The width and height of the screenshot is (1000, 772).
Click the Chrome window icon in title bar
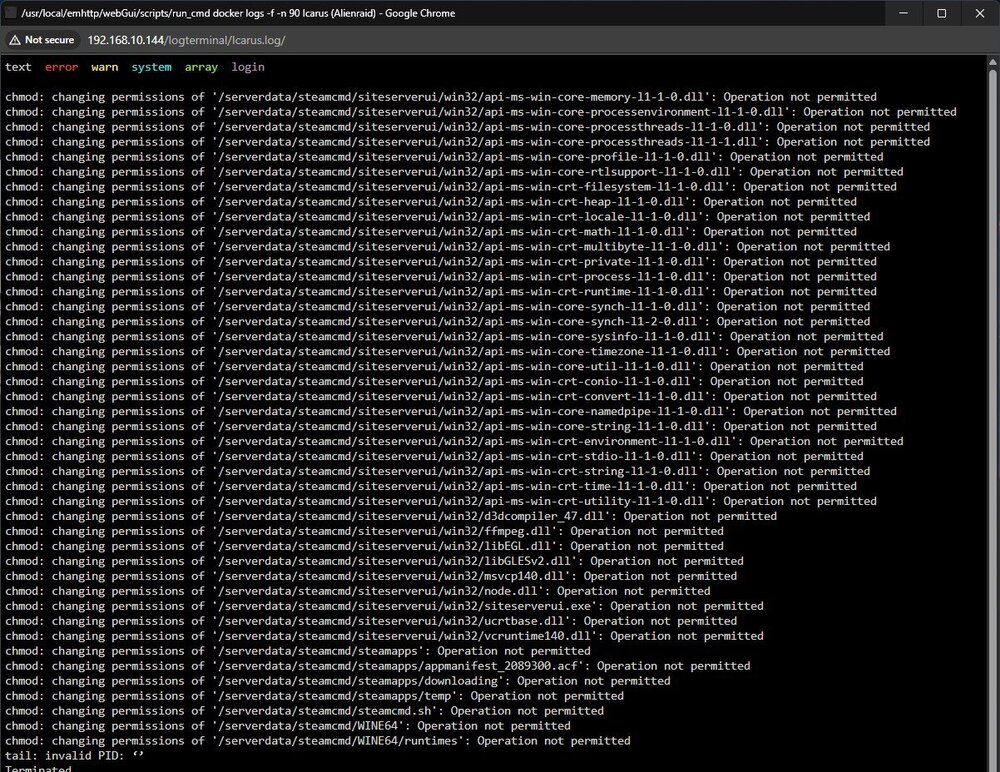pos(11,13)
